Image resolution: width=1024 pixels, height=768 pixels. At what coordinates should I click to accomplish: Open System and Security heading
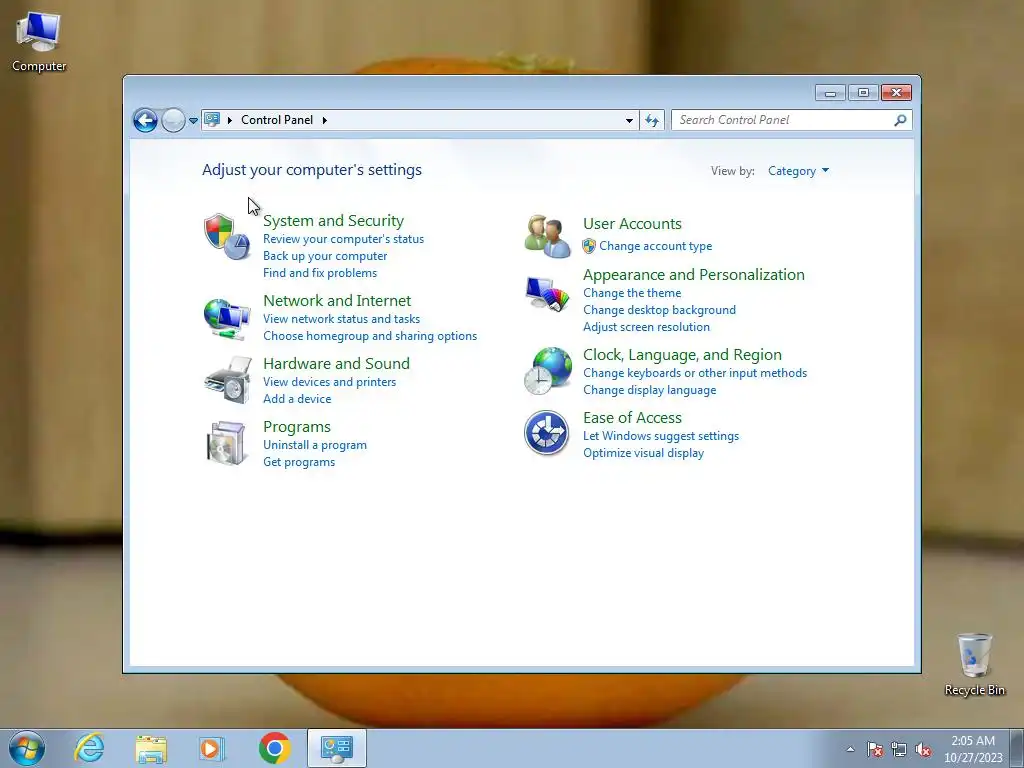333,221
